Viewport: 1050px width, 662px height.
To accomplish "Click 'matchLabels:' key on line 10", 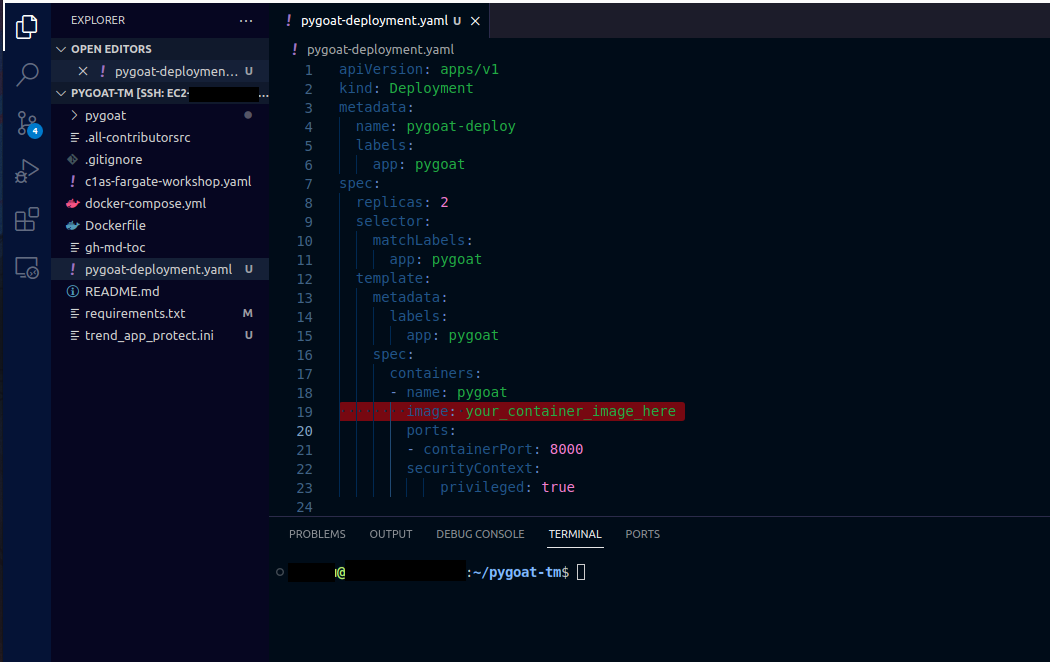I will pos(423,240).
